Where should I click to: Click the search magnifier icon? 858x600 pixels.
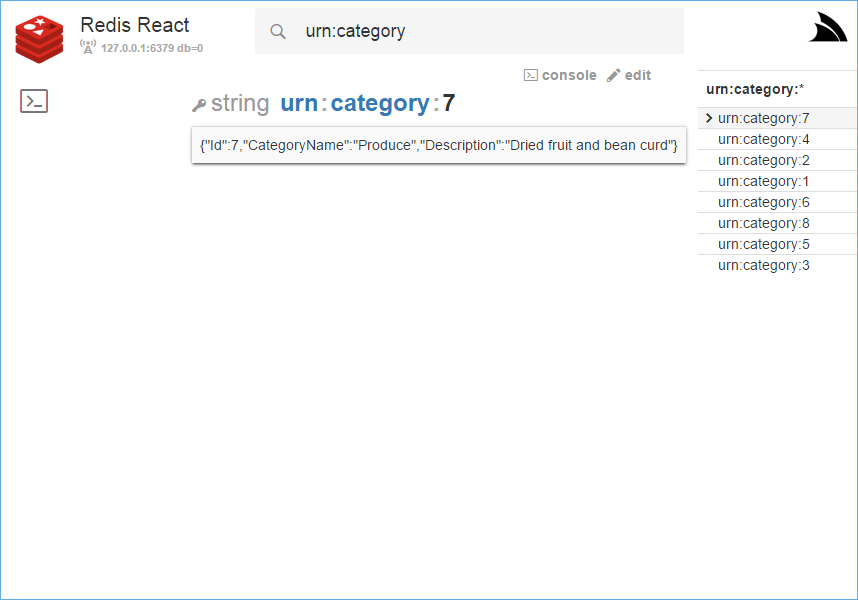pos(278,31)
